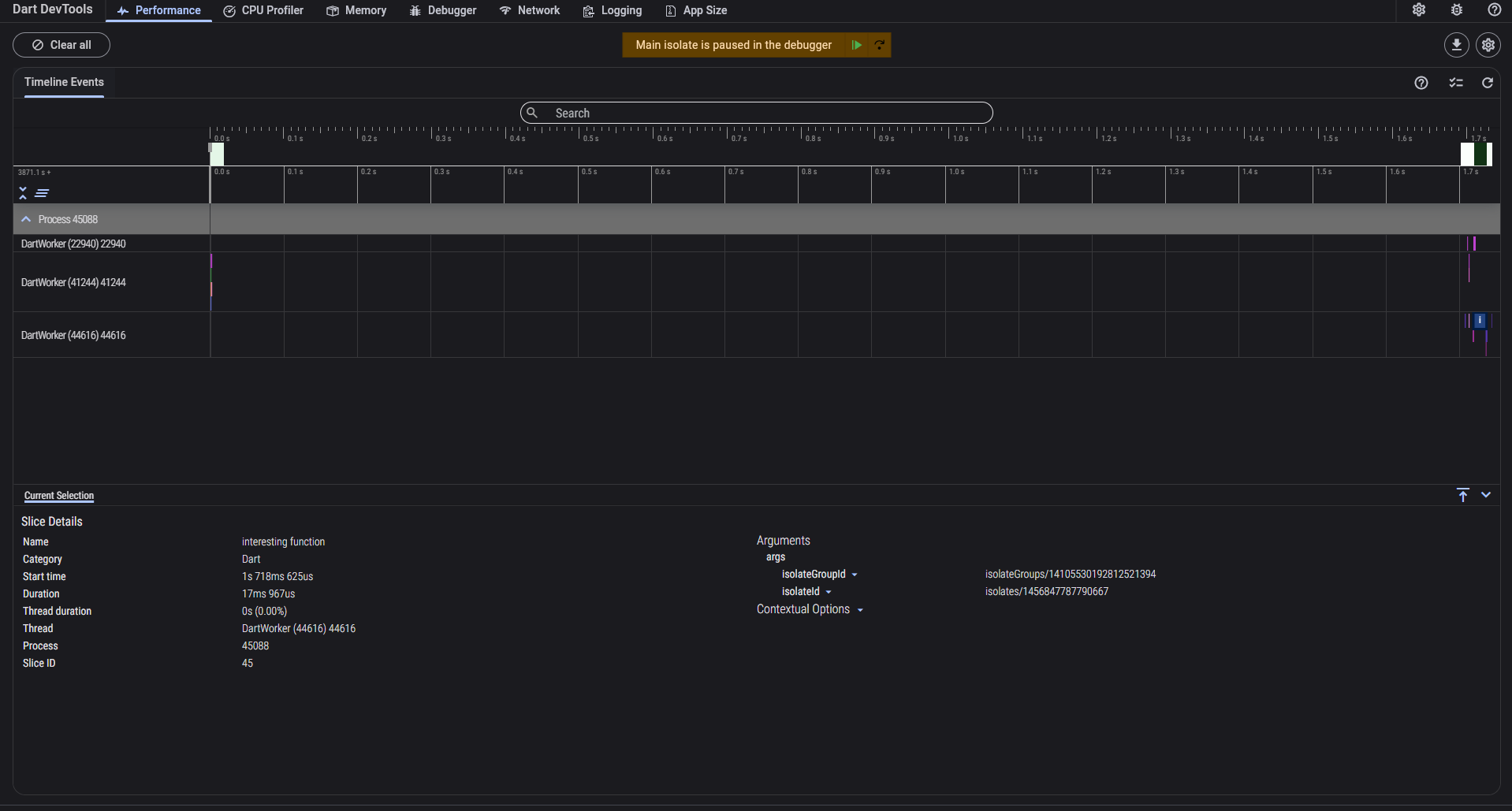Viewport: 1512px width, 811px height.
Task: Click the sort lines icon in the track header
Action: click(42, 193)
